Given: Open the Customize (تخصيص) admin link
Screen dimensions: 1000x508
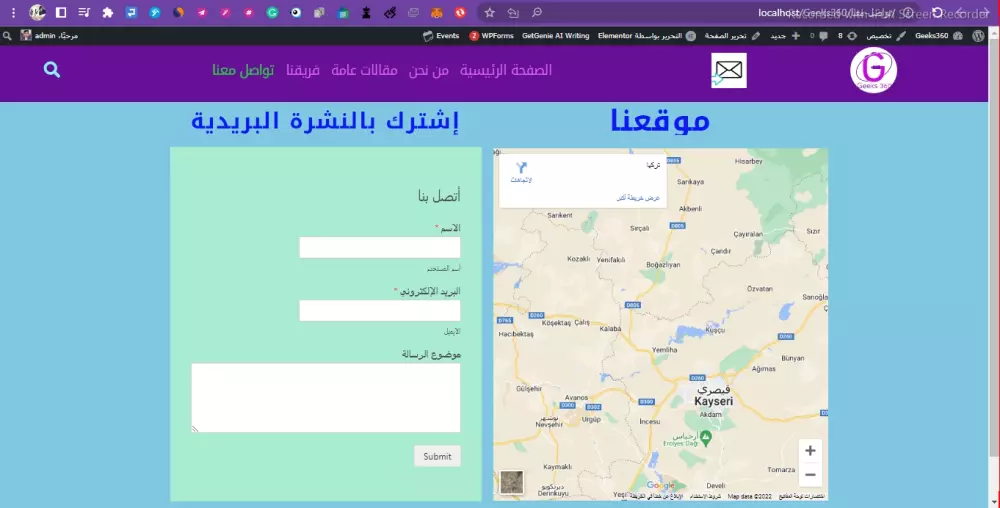Looking at the screenshot, I should 885,36.
